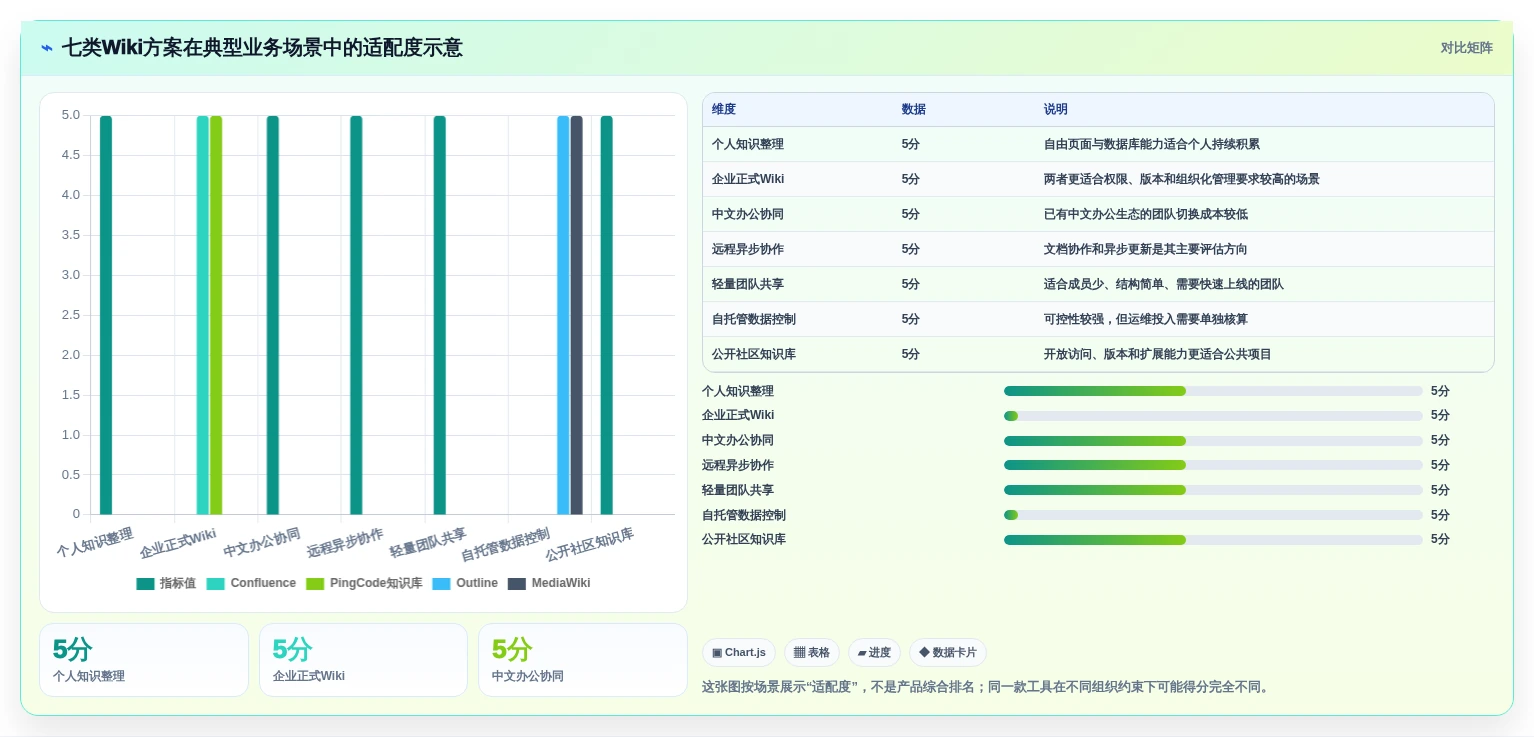Click the 公开社区知识库 bar in chart
Viewport: 1534px width, 737px height.
(606, 315)
